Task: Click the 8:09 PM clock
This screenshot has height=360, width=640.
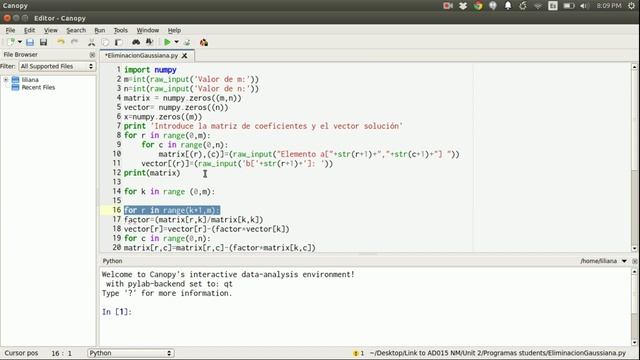Action: pos(609,6)
